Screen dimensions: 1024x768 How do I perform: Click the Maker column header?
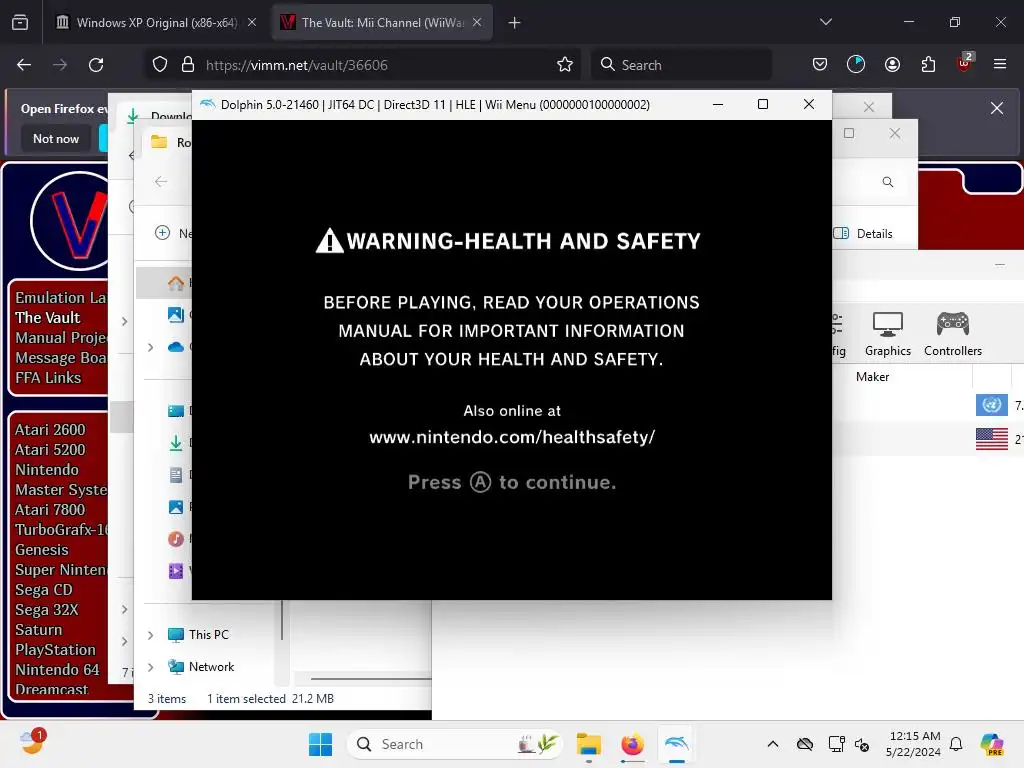(x=872, y=377)
